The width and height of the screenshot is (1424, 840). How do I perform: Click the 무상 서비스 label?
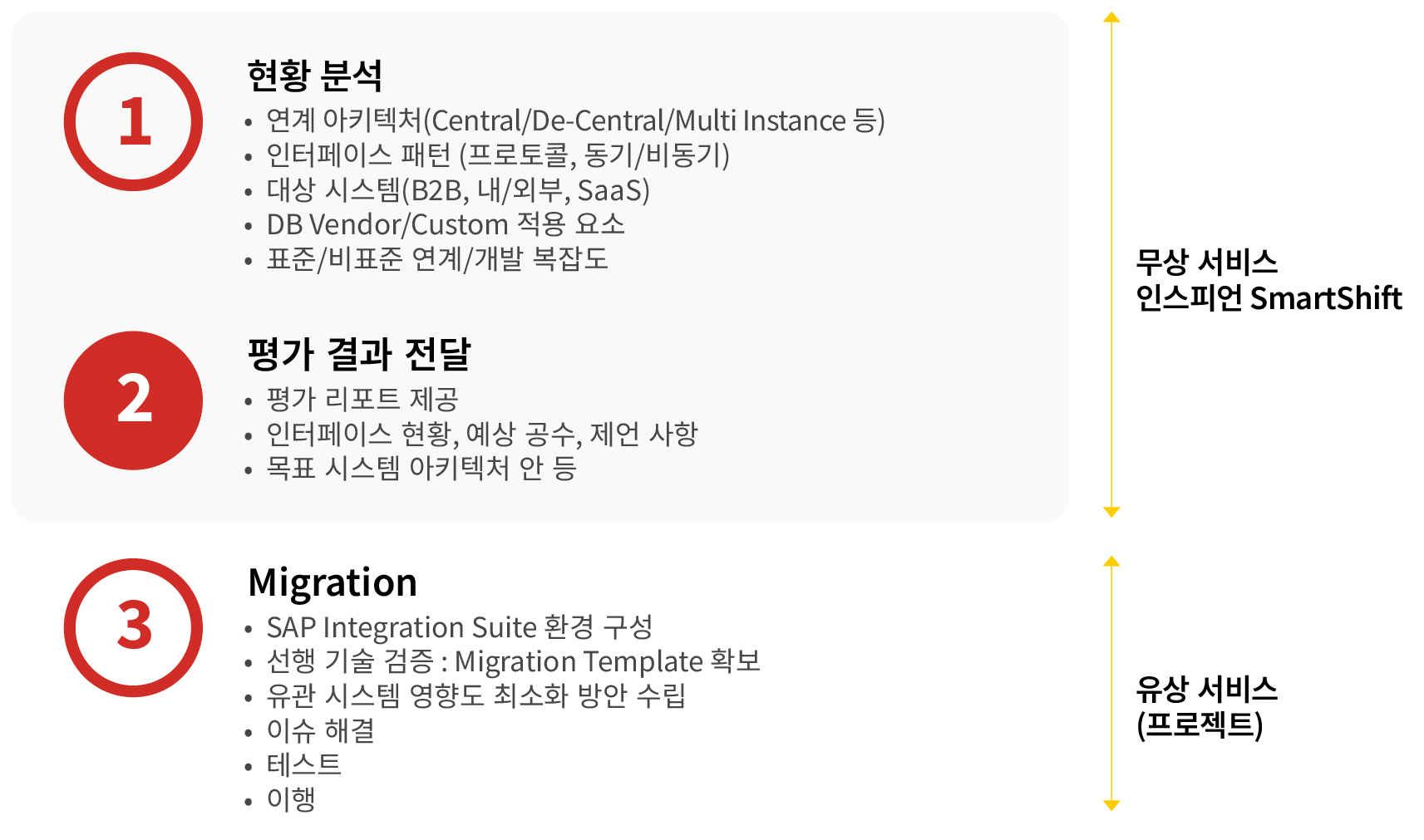point(1206,263)
